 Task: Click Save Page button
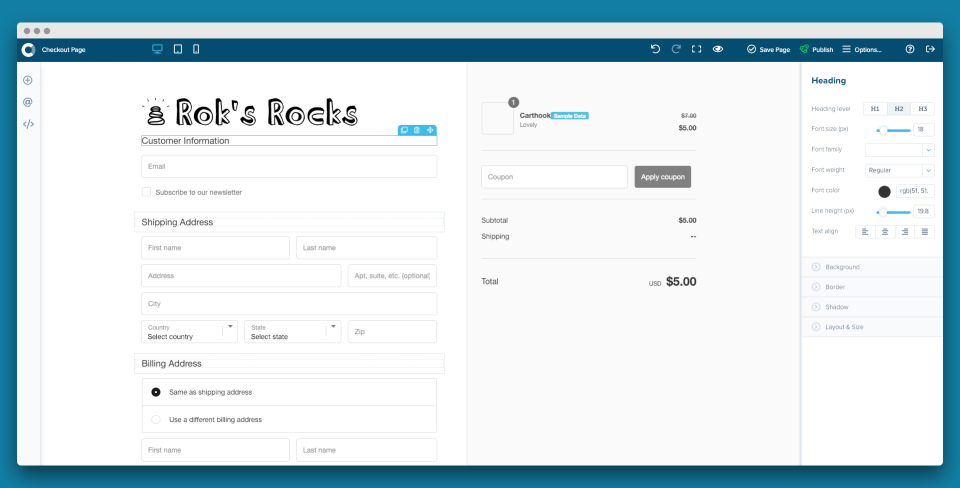coord(768,50)
